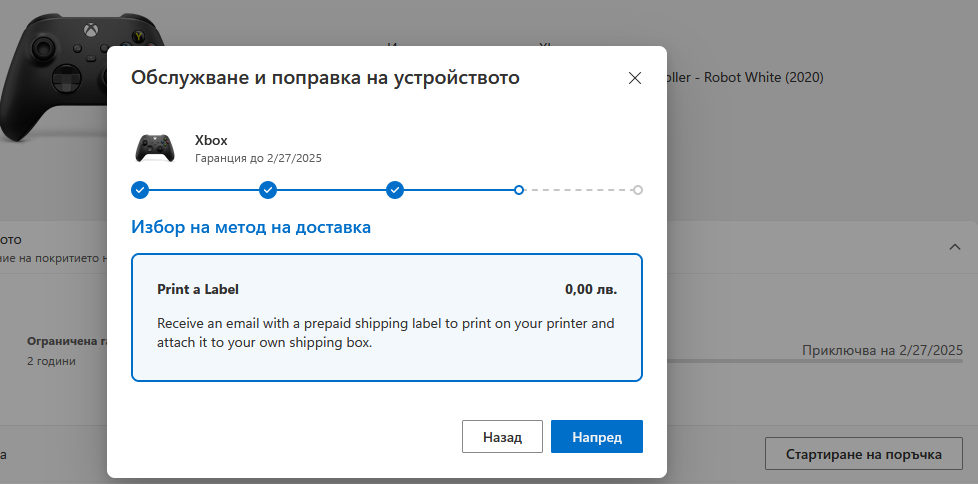Select the Print a Label shipping option
978x484 pixels.
pos(387,317)
